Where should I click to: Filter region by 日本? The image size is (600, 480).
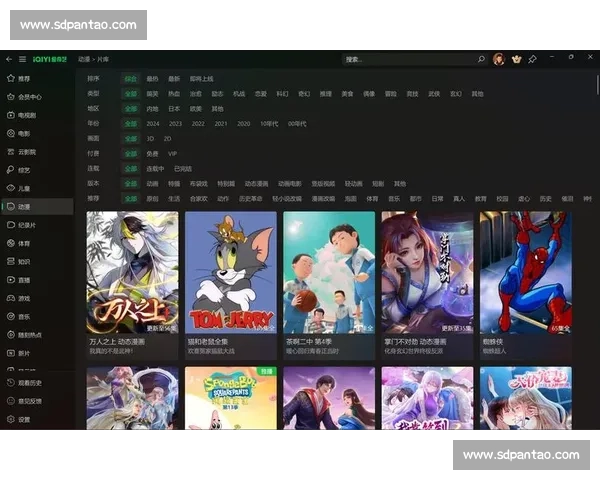[x=174, y=108]
